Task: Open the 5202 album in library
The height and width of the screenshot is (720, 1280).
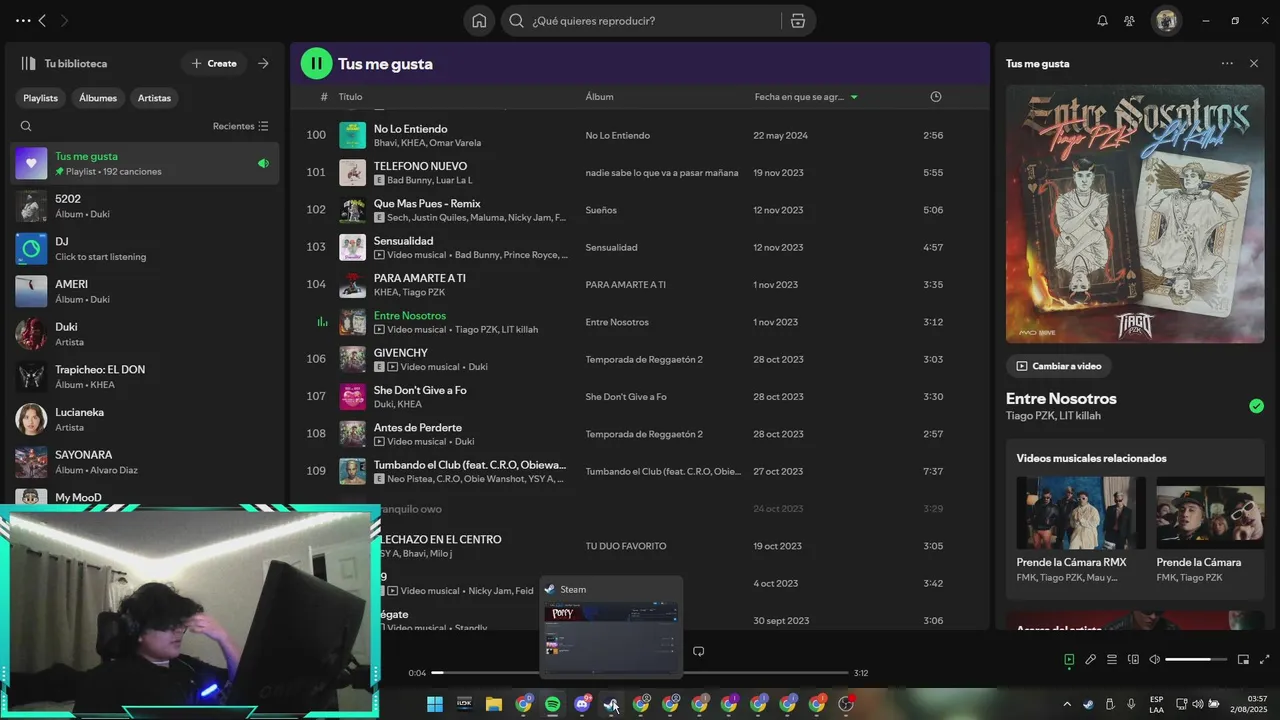Action: 145,206
